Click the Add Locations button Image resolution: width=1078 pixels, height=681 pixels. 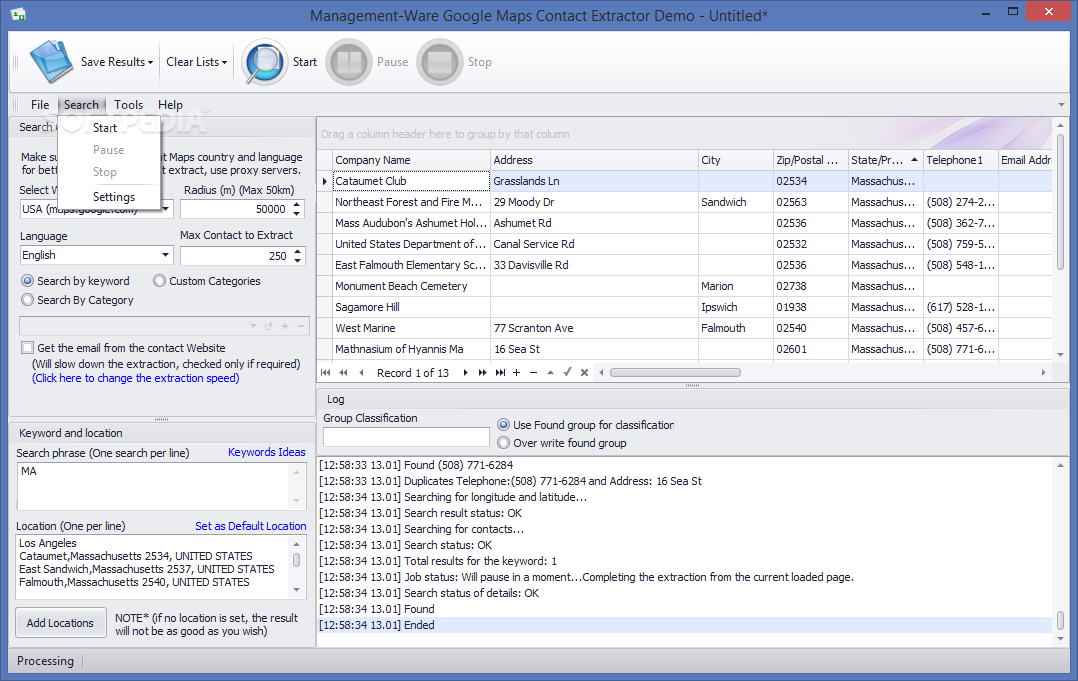[x=60, y=623]
